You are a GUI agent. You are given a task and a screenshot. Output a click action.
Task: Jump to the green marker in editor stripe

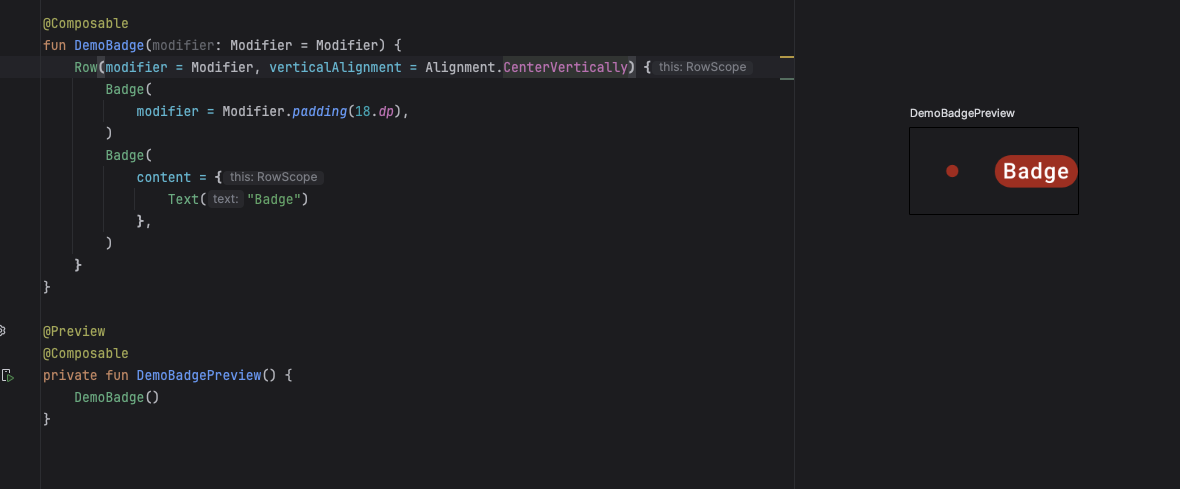click(x=786, y=78)
